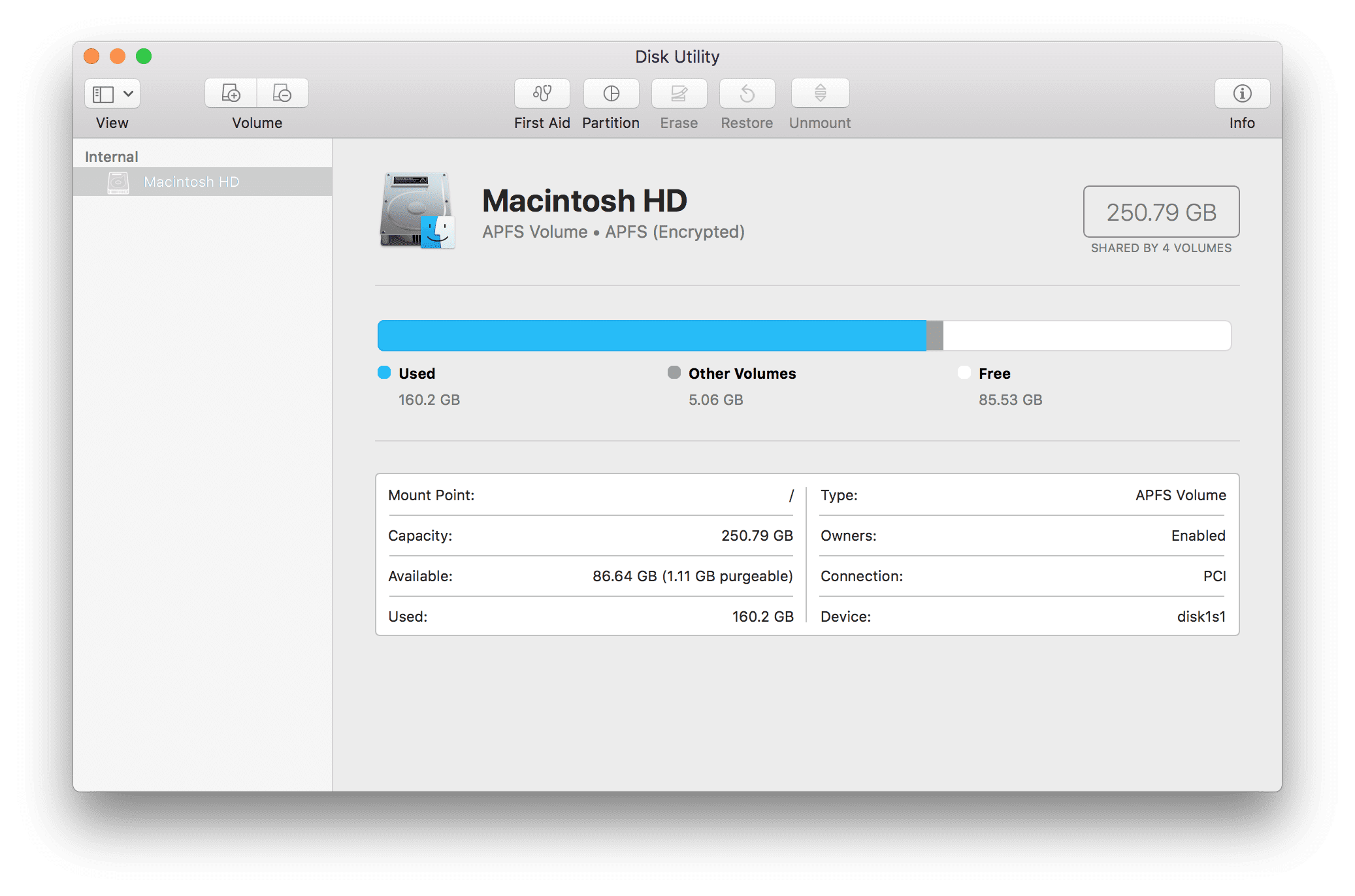Click the 'Macintosh HD' title heading
This screenshot has width=1355, height=896.
(585, 200)
